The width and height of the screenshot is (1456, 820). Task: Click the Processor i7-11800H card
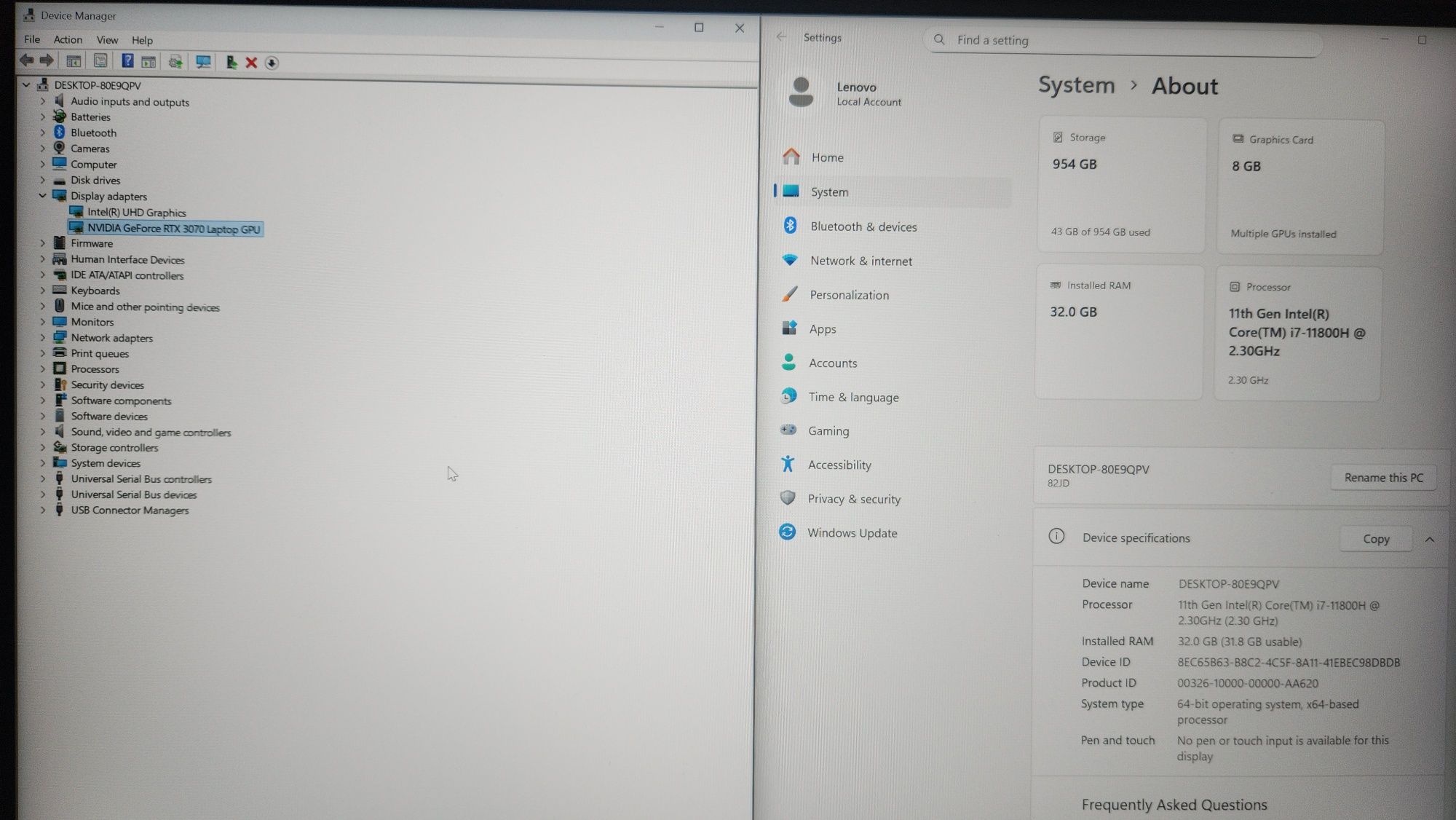pyautogui.click(x=1297, y=334)
